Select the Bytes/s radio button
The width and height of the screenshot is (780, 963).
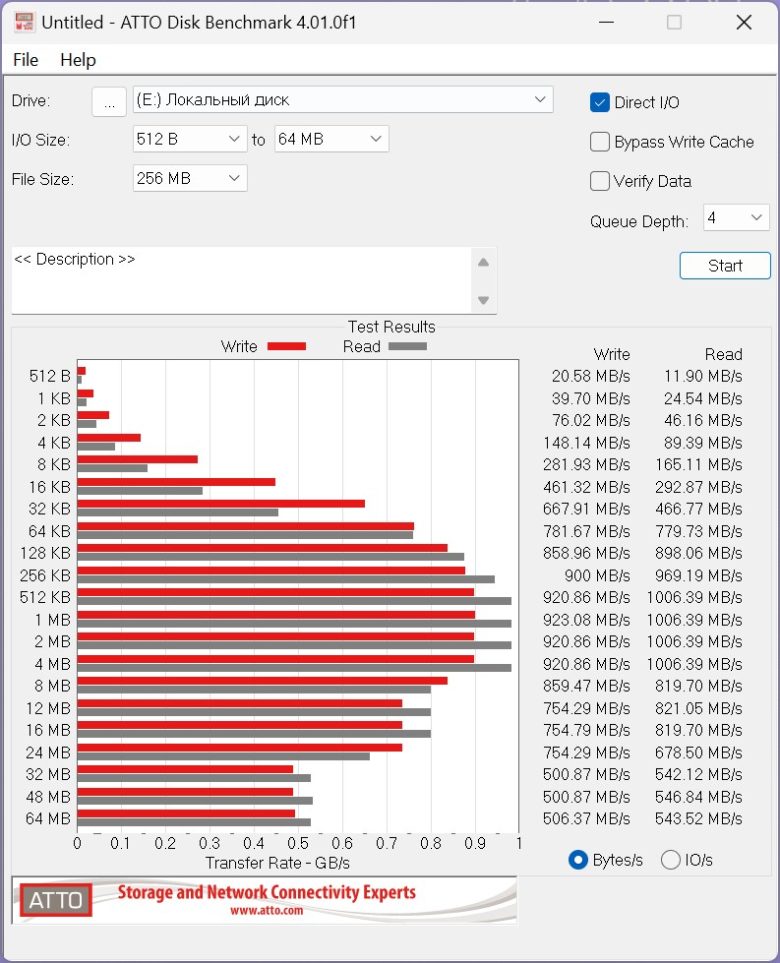(x=578, y=860)
